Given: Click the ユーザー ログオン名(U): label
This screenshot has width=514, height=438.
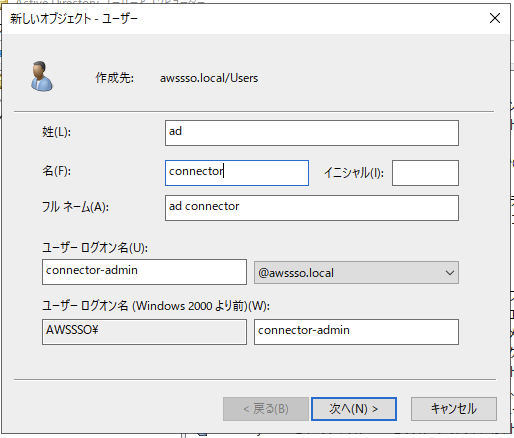Looking at the screenshot, I should 95,248.
